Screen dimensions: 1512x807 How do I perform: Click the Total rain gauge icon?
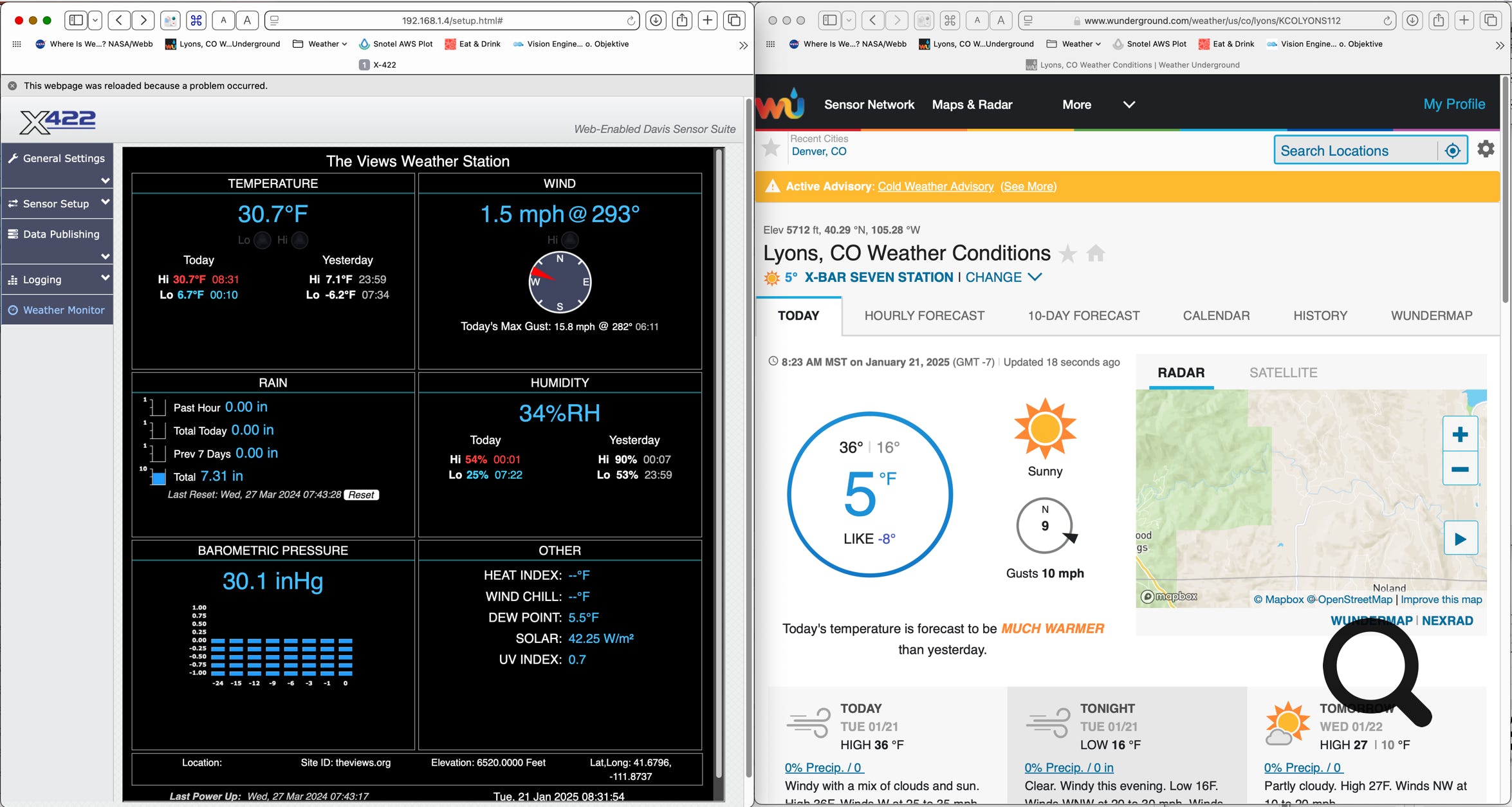155,476
